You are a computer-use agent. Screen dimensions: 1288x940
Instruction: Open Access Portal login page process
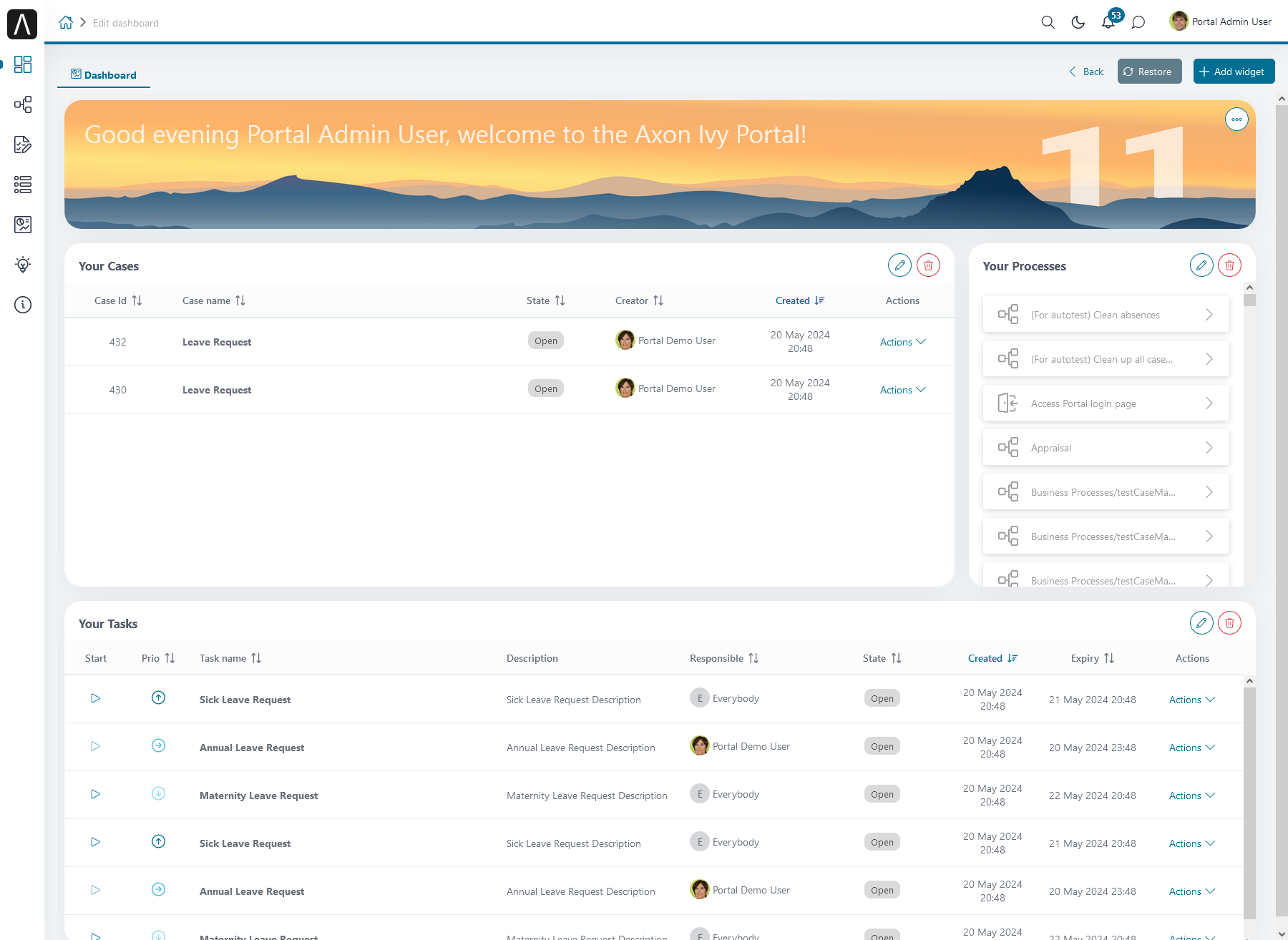(1106, 403)
